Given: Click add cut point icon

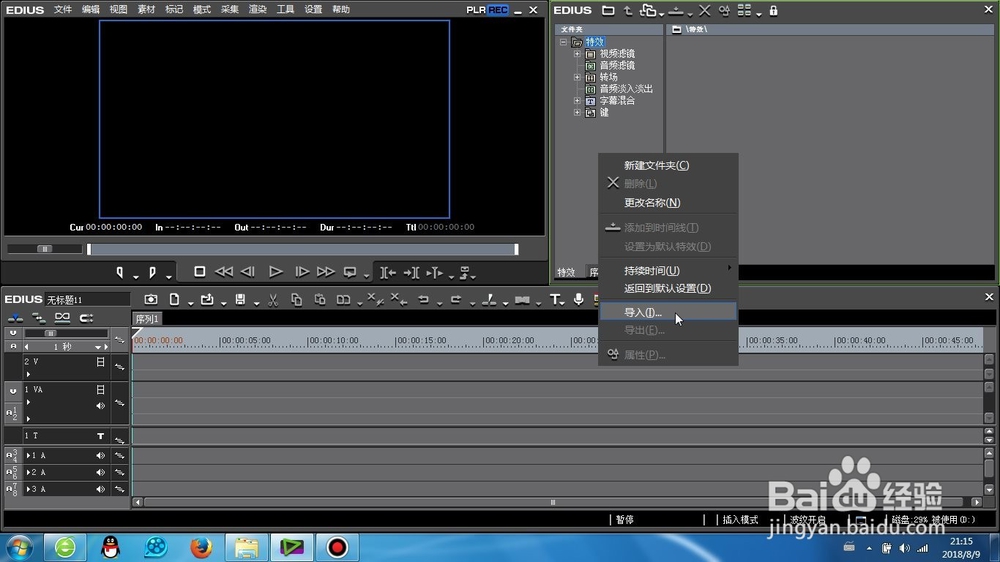Looking at the screenshot, I should (x=489, y=299).
